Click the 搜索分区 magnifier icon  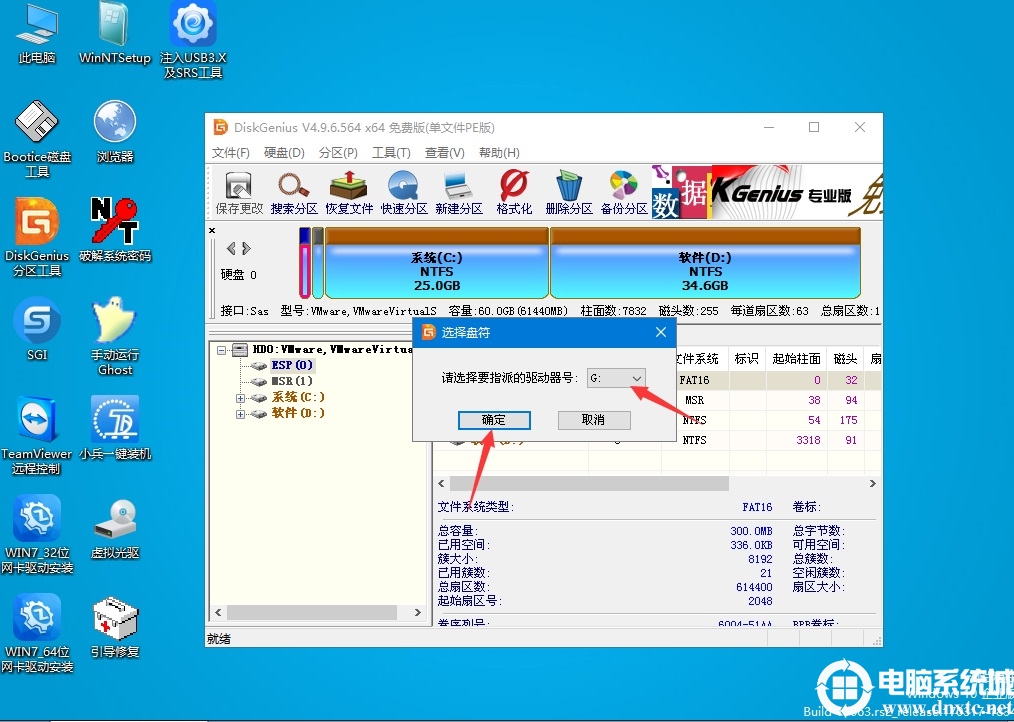(x=294, y=192)
